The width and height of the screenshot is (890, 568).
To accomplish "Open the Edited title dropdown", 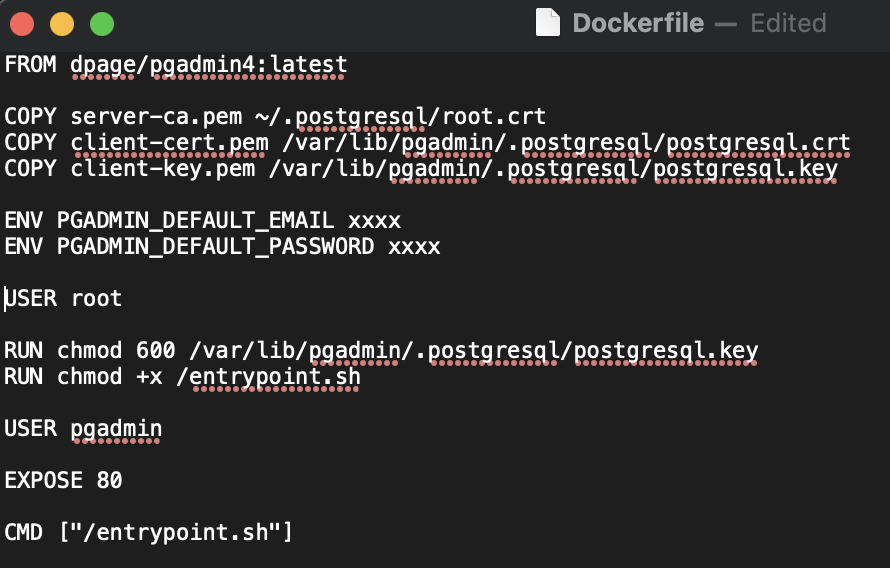I will (x=788, y=23).
